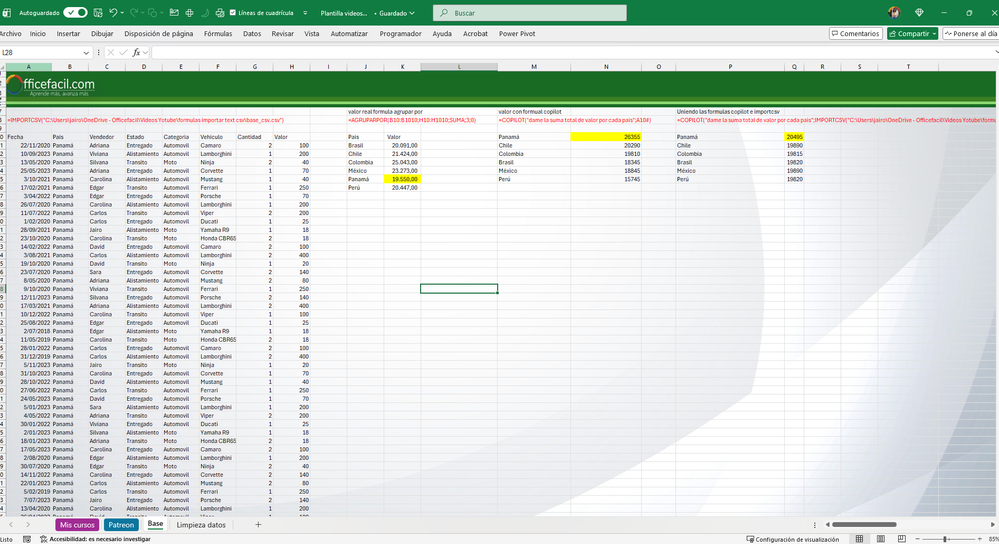Click the Save icon next to Autoguardado
The width and height of the screenshot is (999, 544).
(x=98, y=13)
